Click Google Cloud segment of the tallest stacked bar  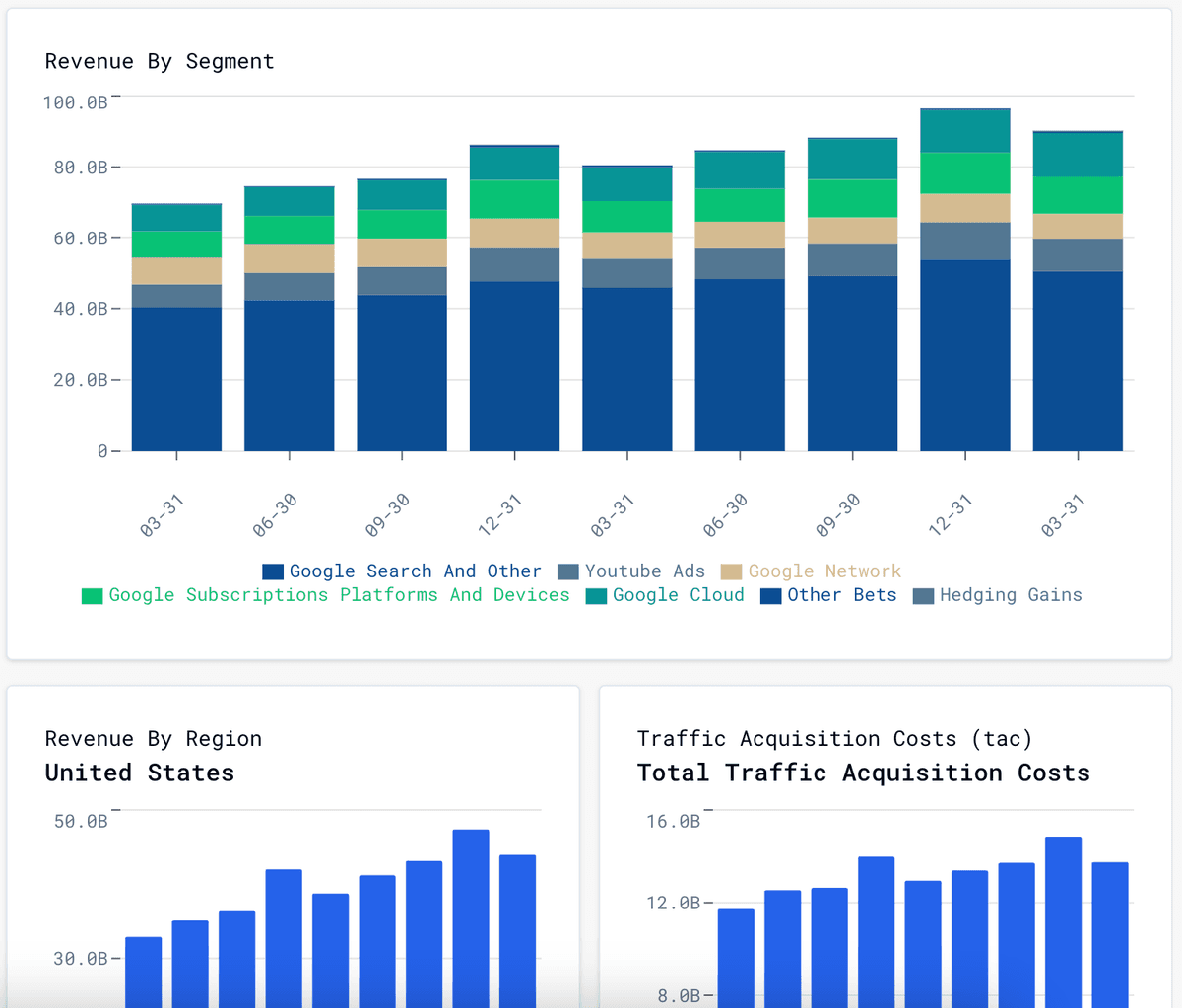pyautogui.click(x=965, y=131)
